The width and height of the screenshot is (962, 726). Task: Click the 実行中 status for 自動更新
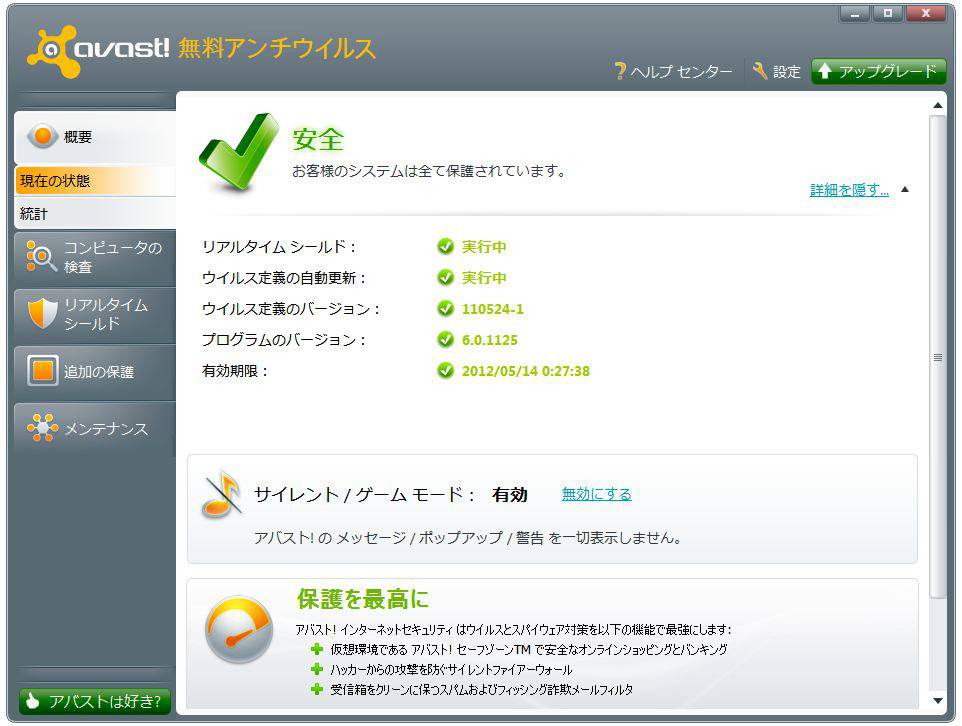(484, 277)
